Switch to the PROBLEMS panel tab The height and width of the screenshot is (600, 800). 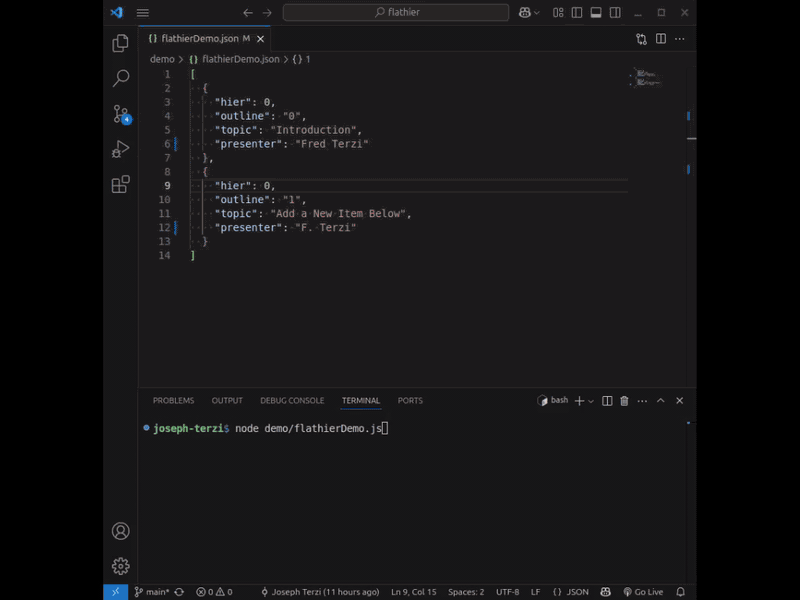point(173,401)
